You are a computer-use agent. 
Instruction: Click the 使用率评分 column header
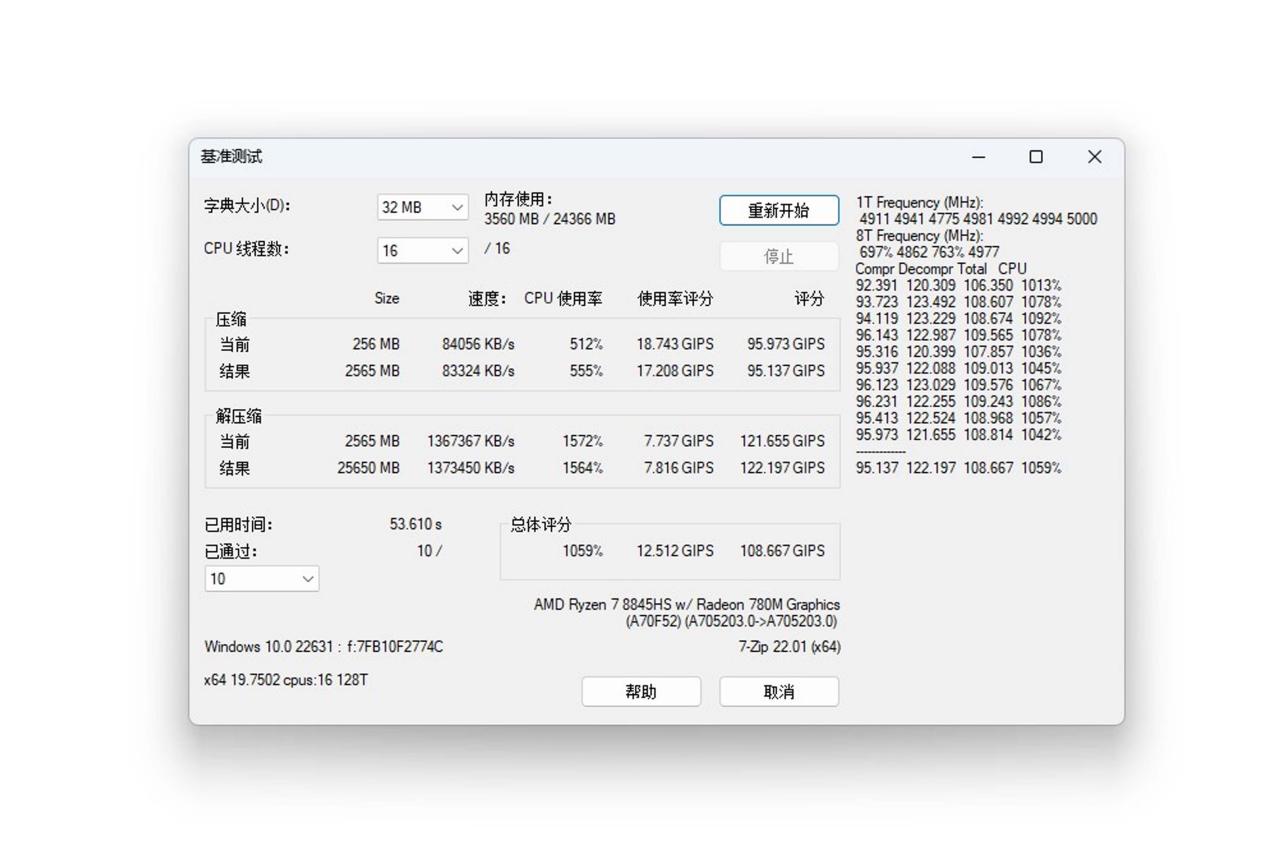click(x=675, y=298)
